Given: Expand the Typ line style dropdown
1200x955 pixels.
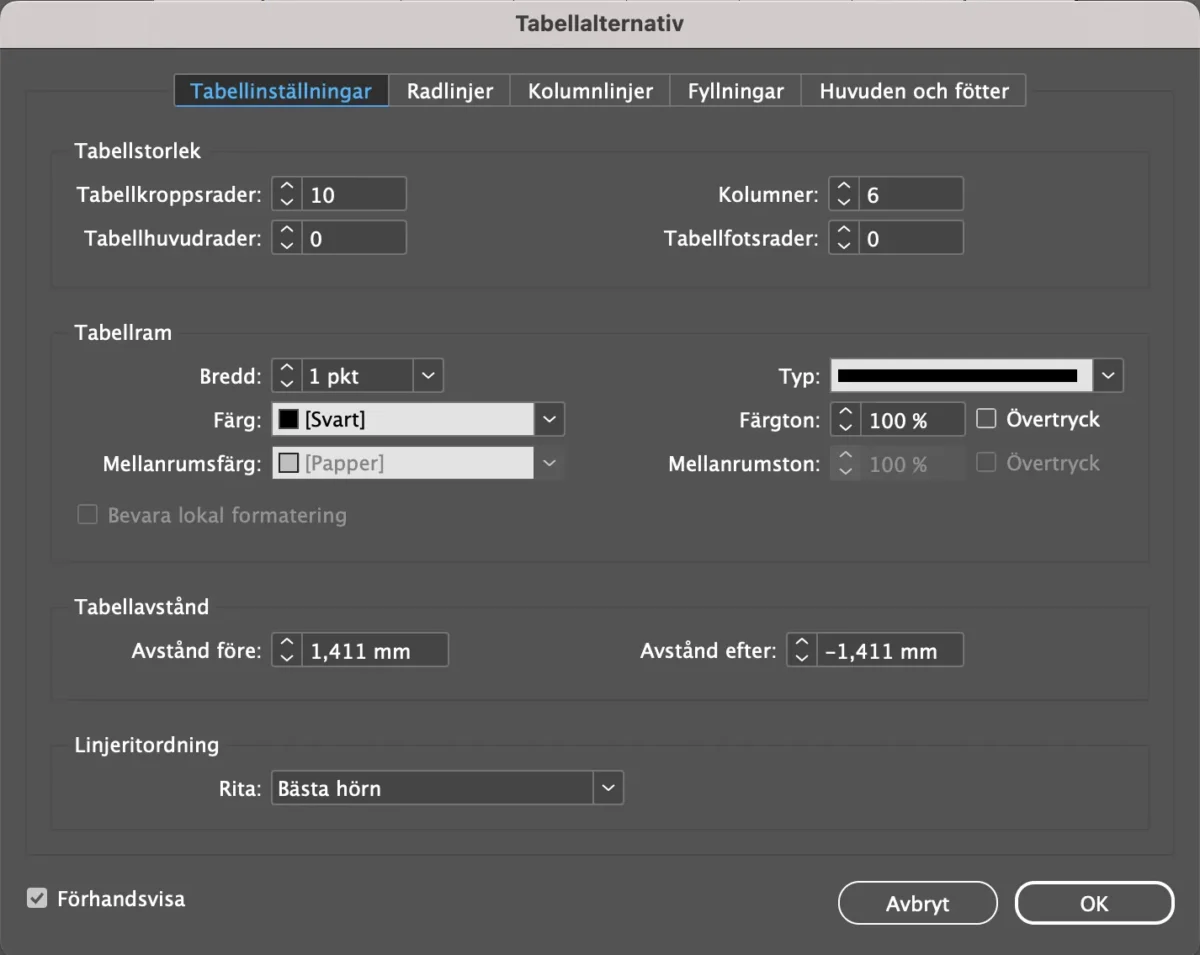Looking at the screenshot, I should click(1108, 376).
